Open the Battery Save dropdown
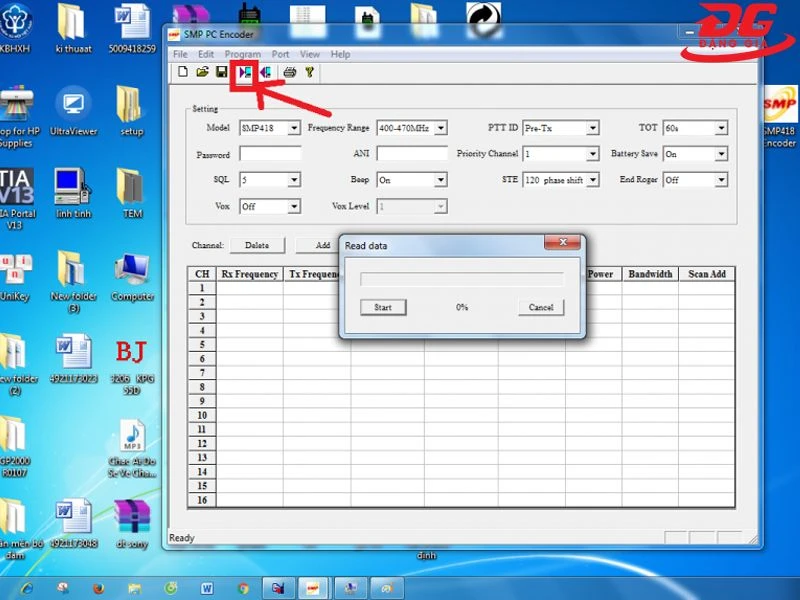The image size is (800, 600). [720, 155]
